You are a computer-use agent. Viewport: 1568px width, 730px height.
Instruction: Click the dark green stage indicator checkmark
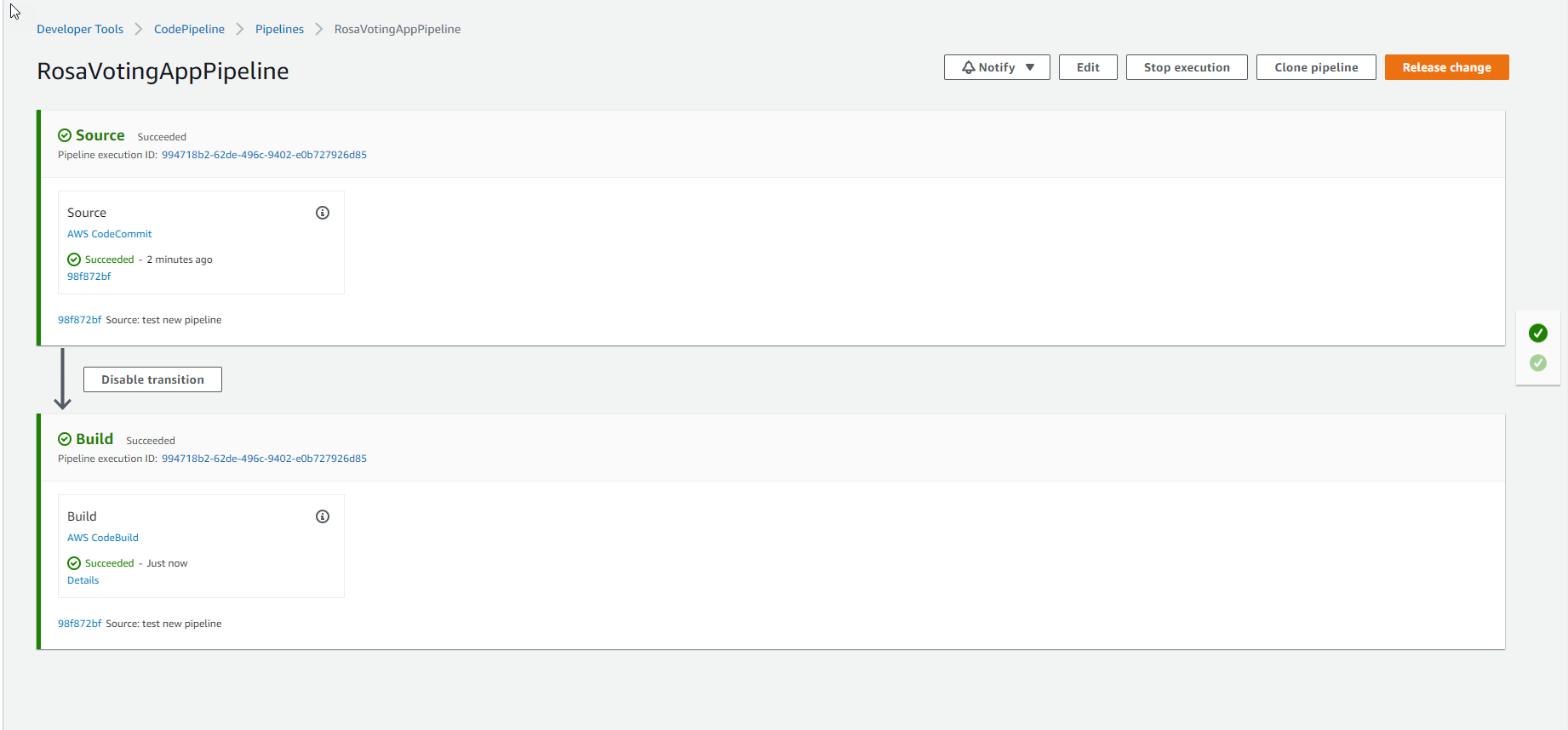(1537, 333)
